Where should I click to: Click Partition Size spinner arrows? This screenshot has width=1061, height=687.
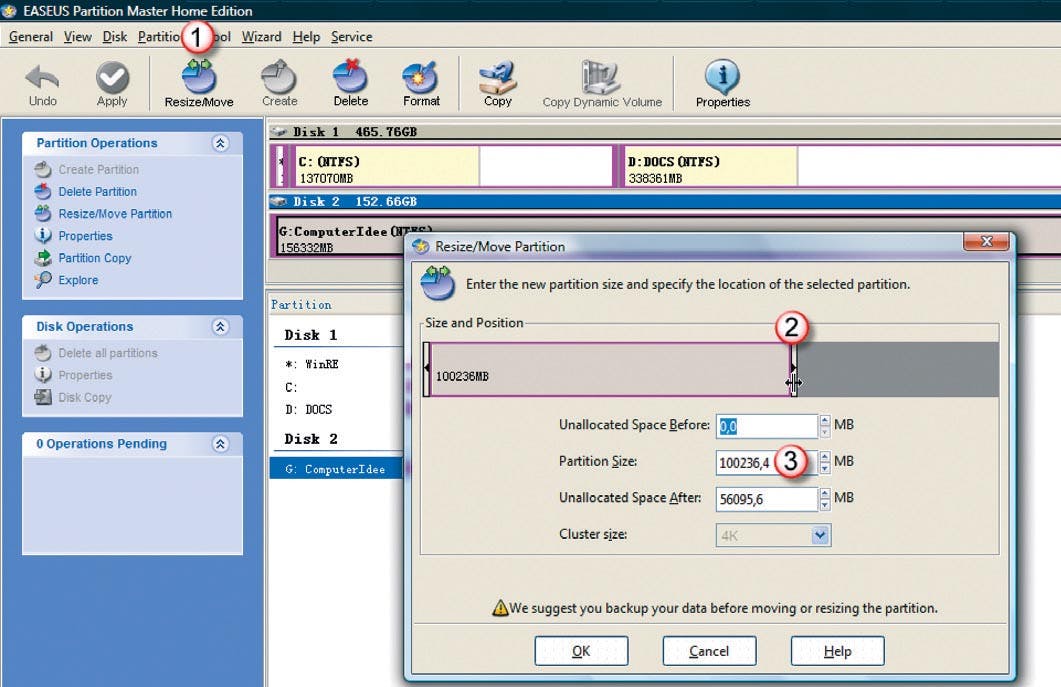coord(824,462)
